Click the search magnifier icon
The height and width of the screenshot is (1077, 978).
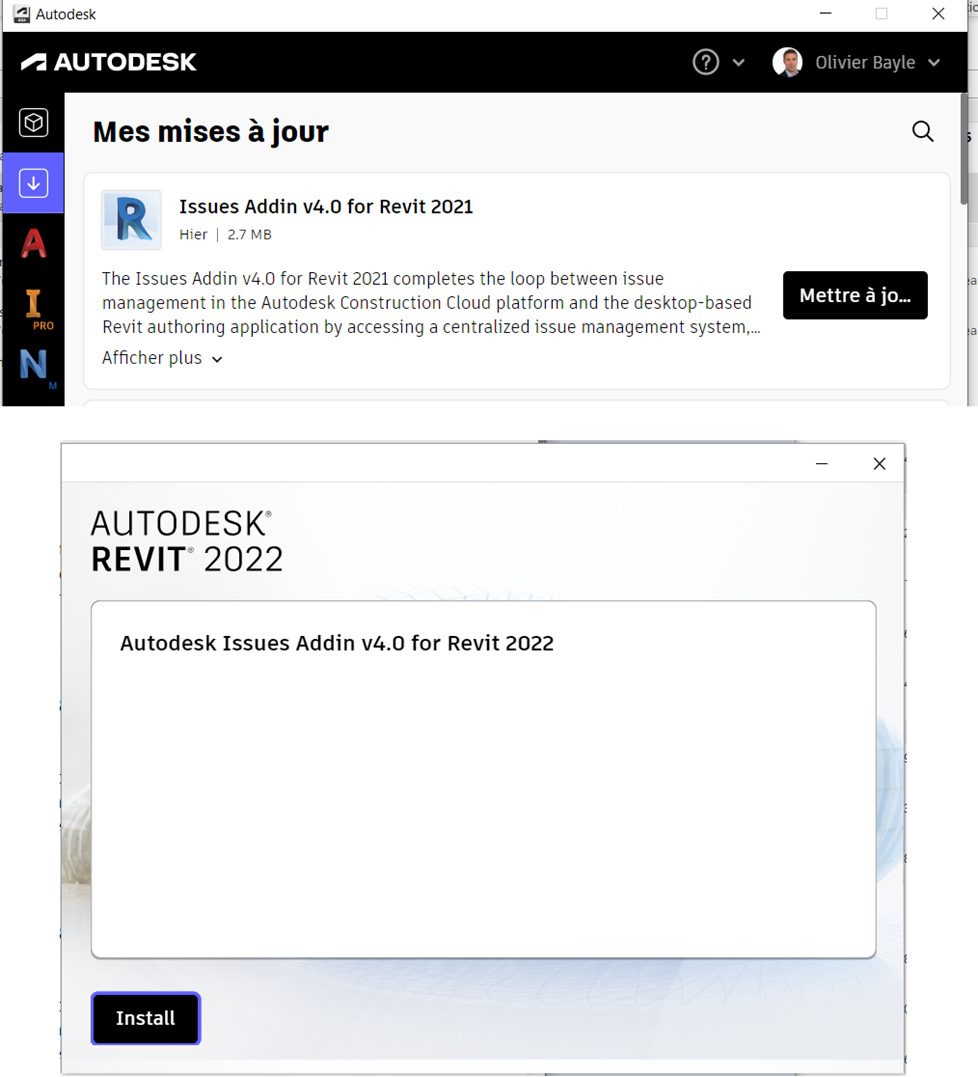922,132
